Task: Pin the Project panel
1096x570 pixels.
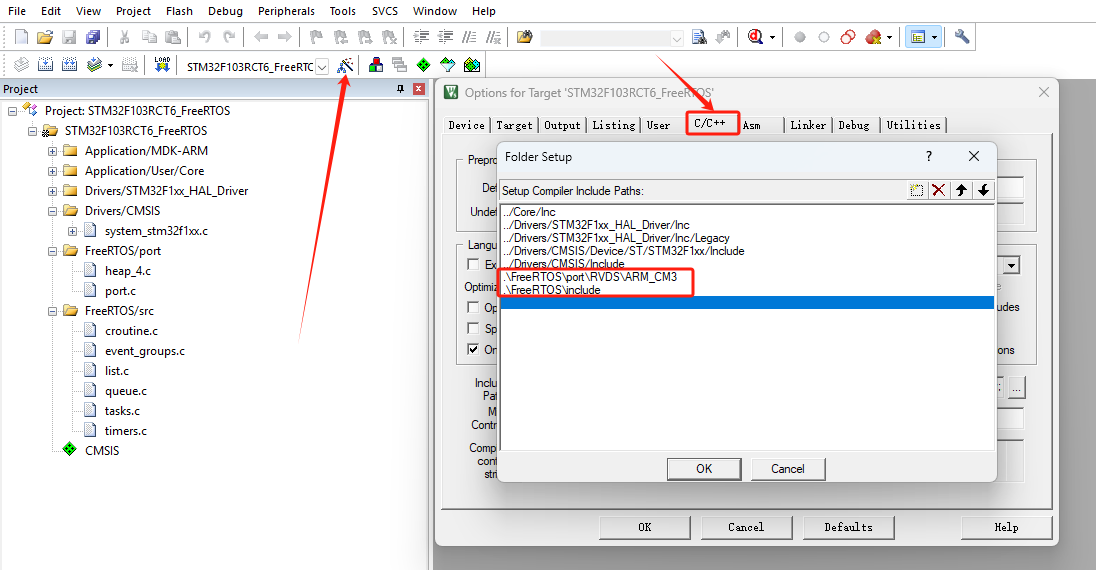Action: (401, 89)
